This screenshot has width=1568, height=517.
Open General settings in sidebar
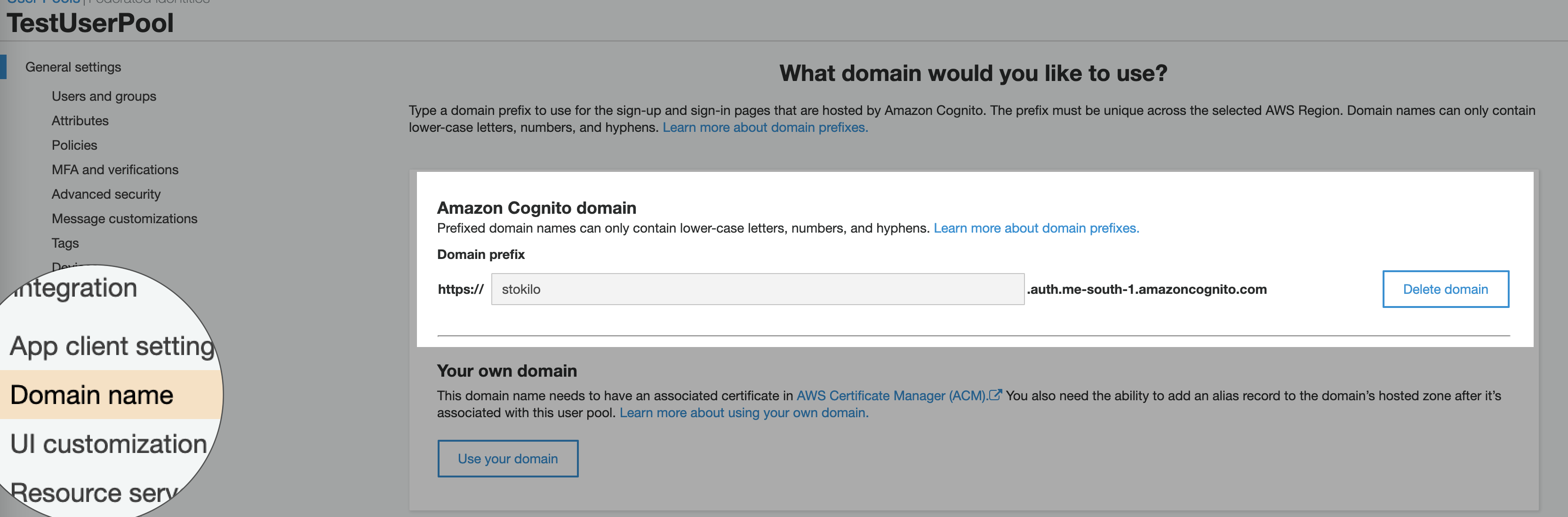(73, 67)
